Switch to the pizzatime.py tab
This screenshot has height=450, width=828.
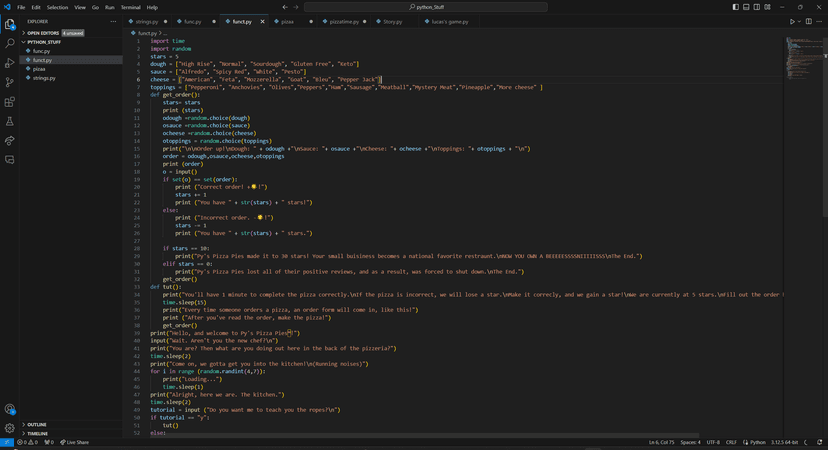[x=343, y=21]
